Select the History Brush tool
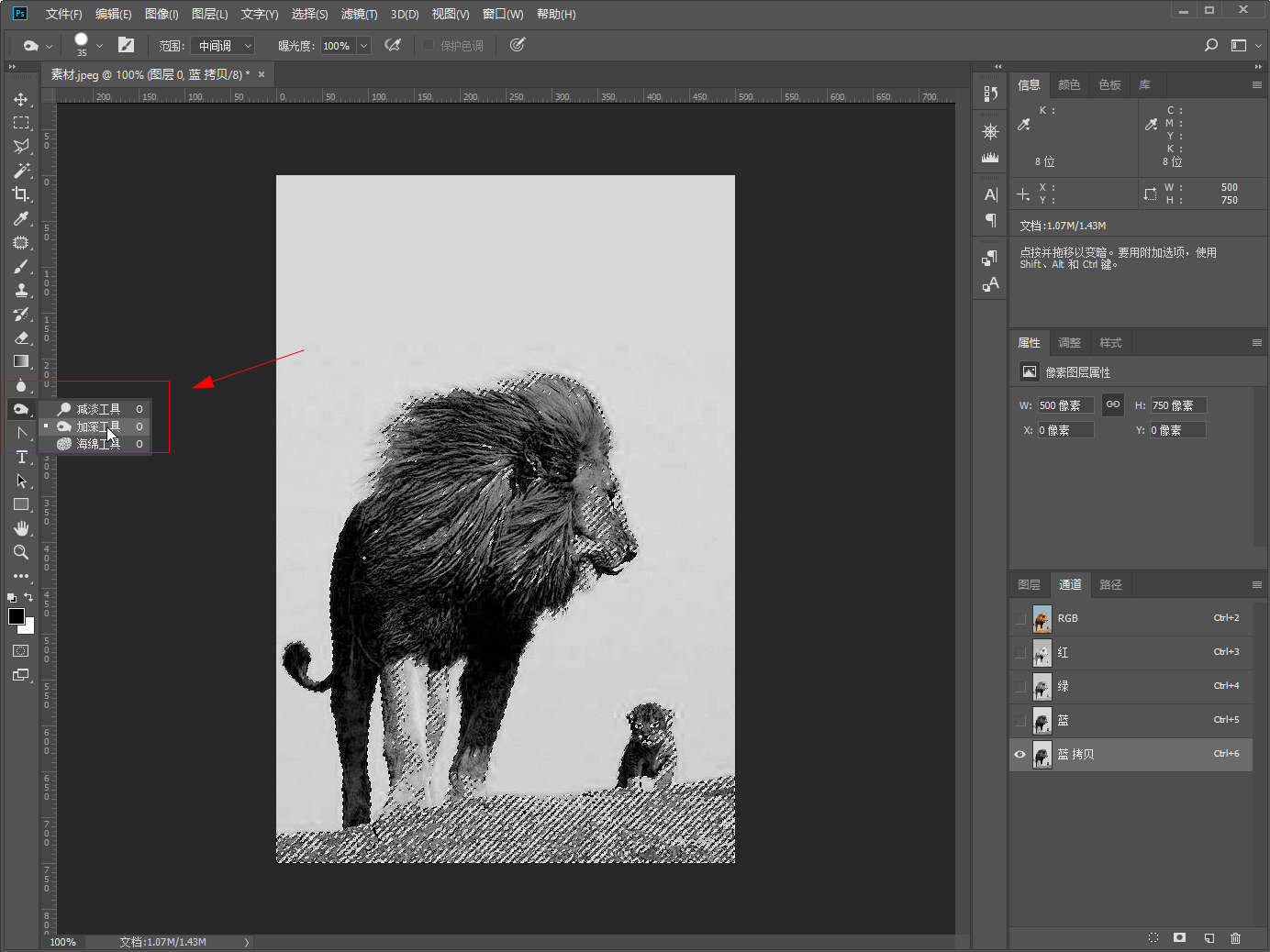Image resolution: width=1270 pixels, height=952 pixels. (21, 314)
